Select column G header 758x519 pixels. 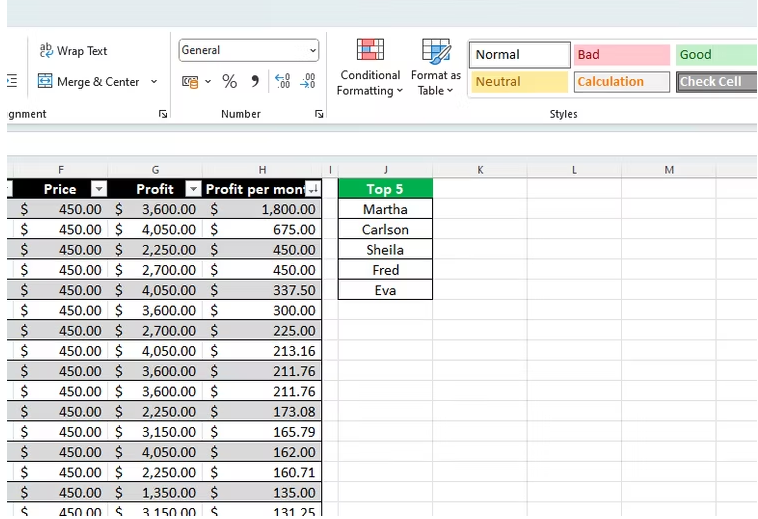point(155,170)
